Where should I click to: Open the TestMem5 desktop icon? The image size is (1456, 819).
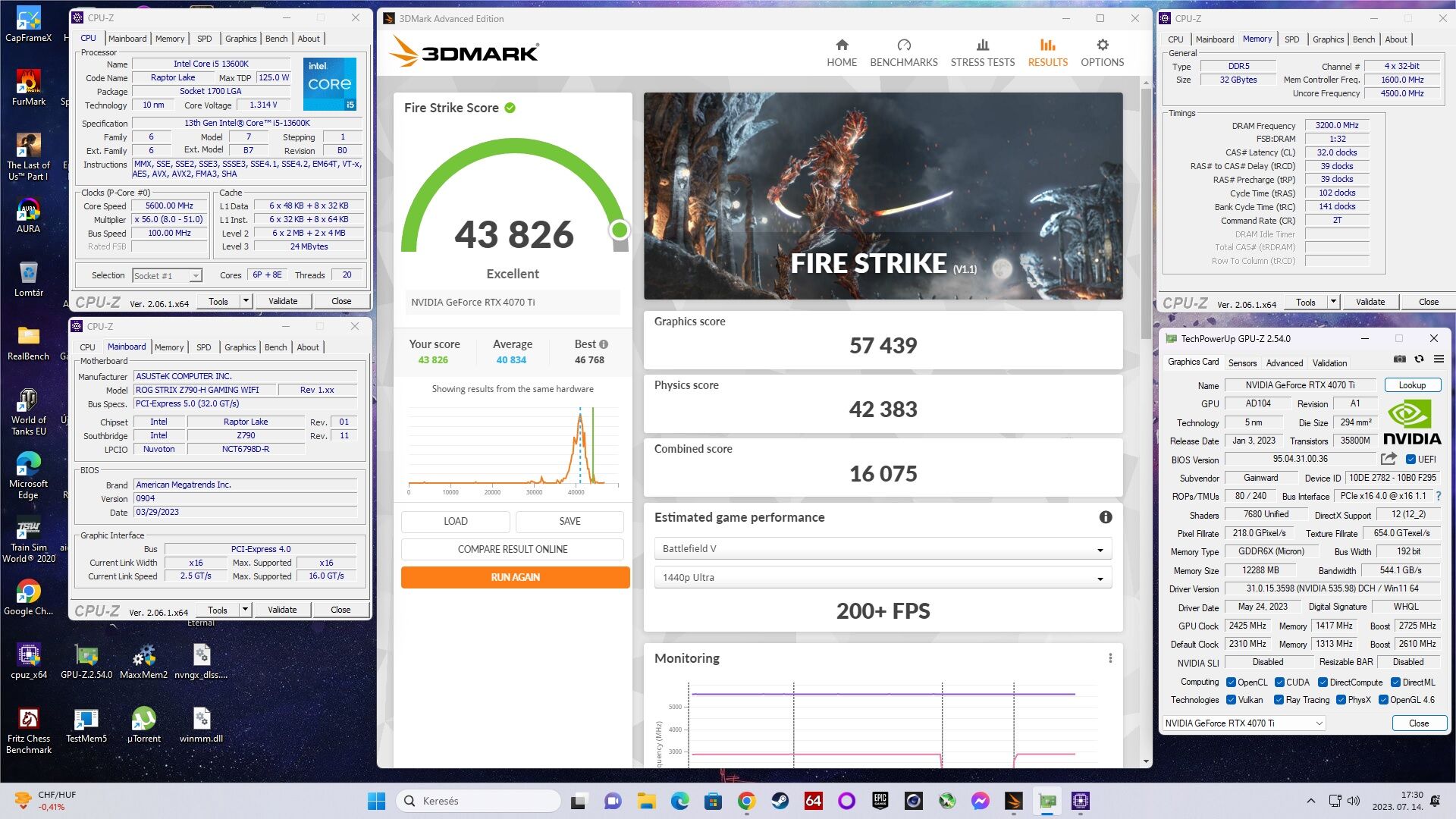point(86,724)
